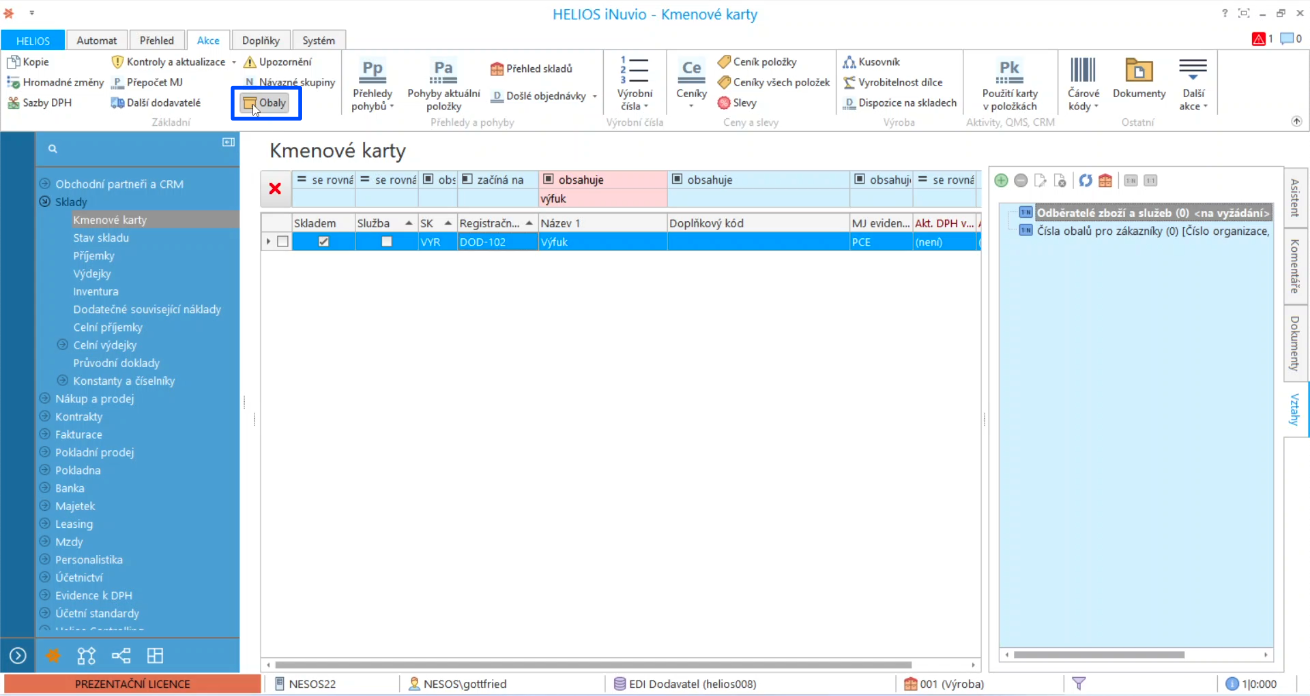
Task: Expand Nákup a prodej node
Action: [45, 399]
